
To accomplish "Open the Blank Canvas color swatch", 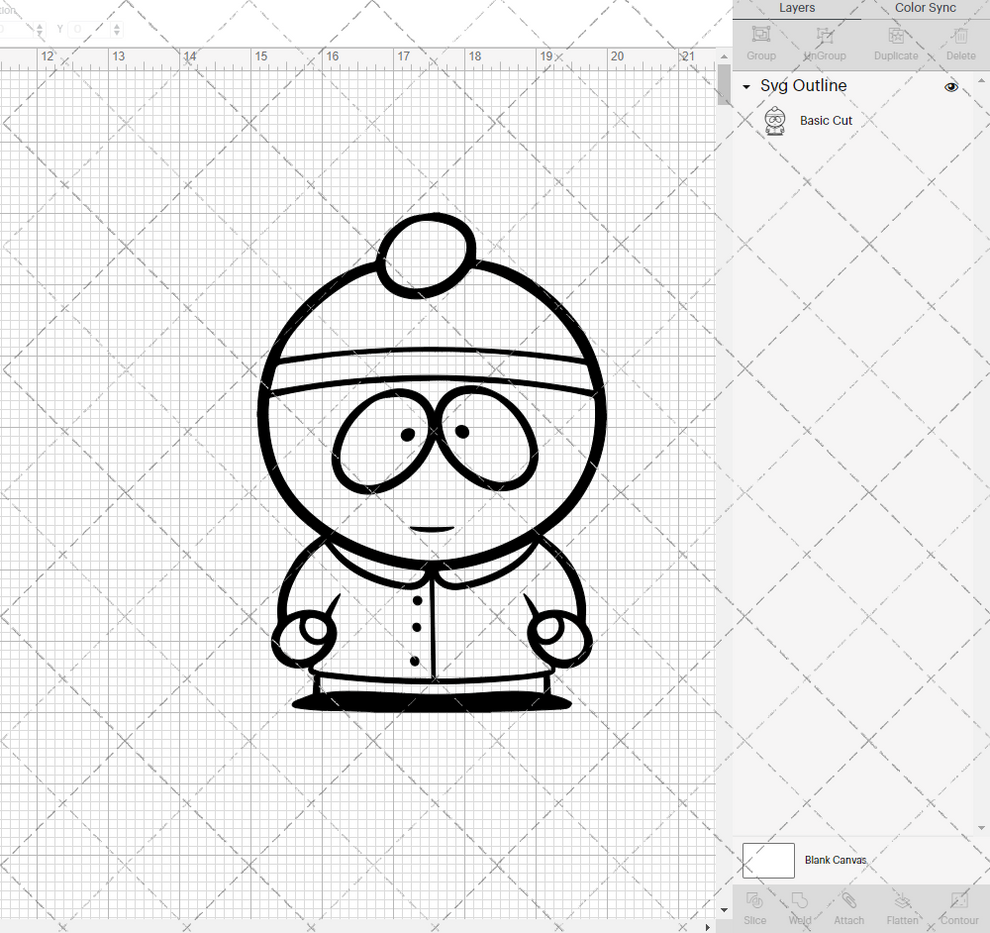I will (x=767, y=860).
